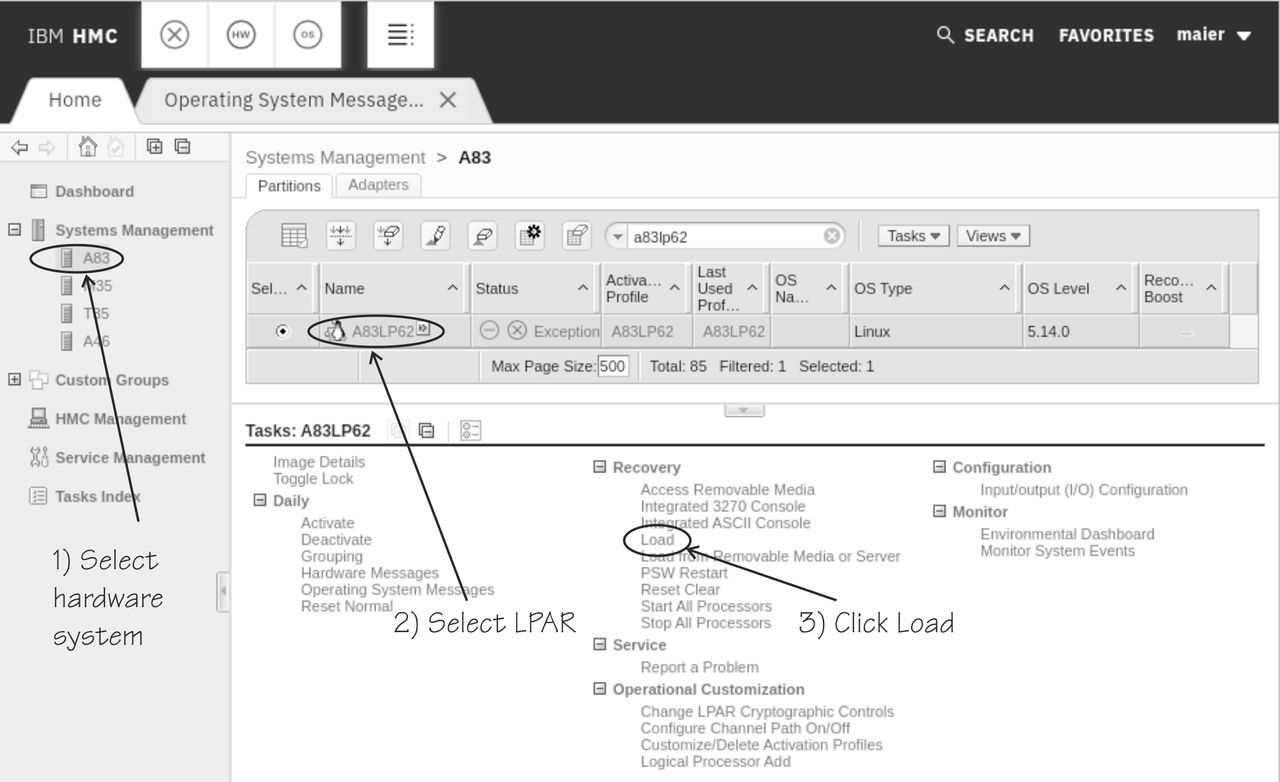Close the Operating System Message tab
Screen dimensions: 1280x782
[448, 100]
